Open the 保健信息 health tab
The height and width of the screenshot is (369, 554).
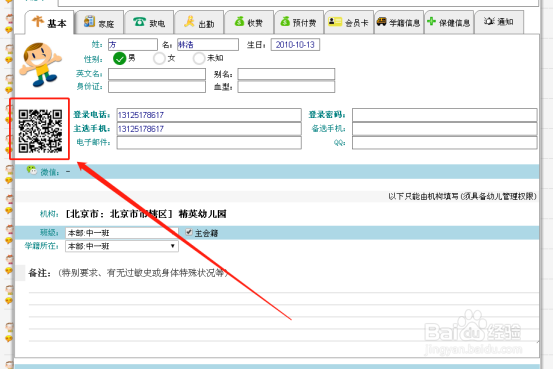[449, 23]
